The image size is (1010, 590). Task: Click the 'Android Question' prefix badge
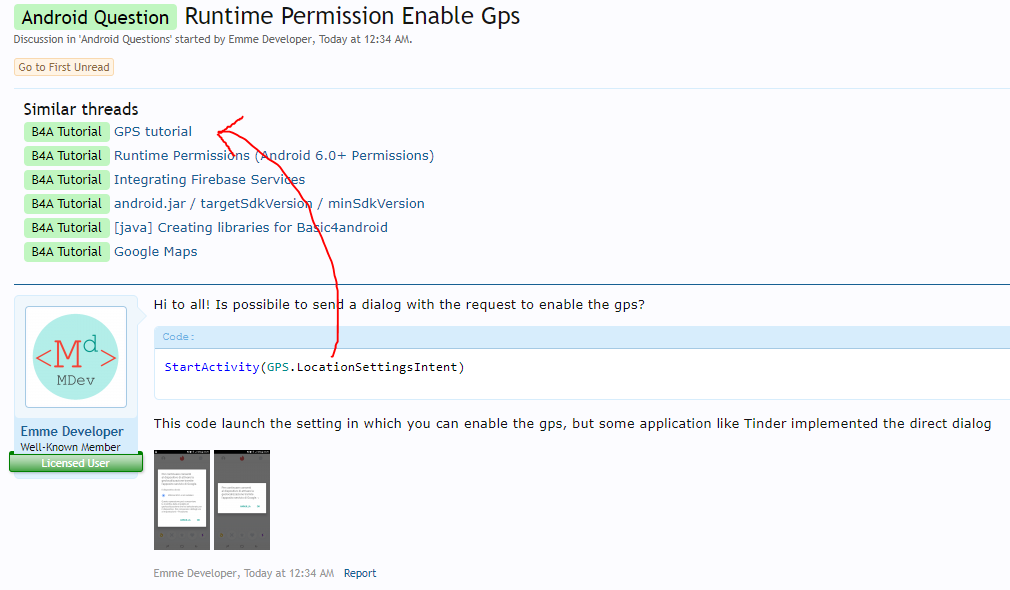pyautogui.click(x=95, y=17)
